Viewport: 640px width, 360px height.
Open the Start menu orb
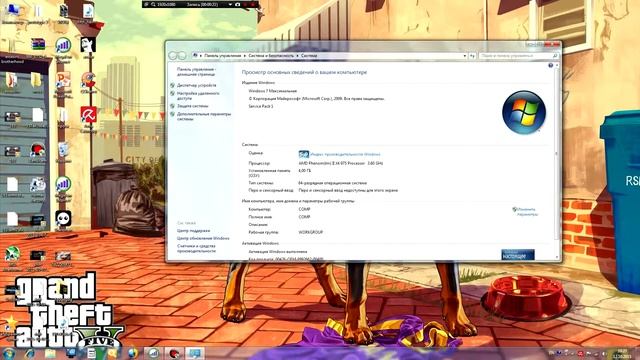click(x=9, y=353)
